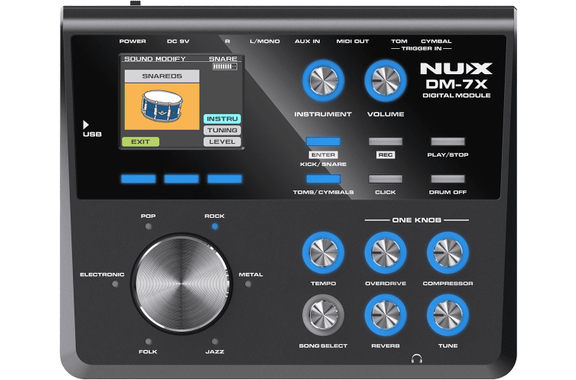Hit the REC button
The image size is (576, 380).
[385, 141]
